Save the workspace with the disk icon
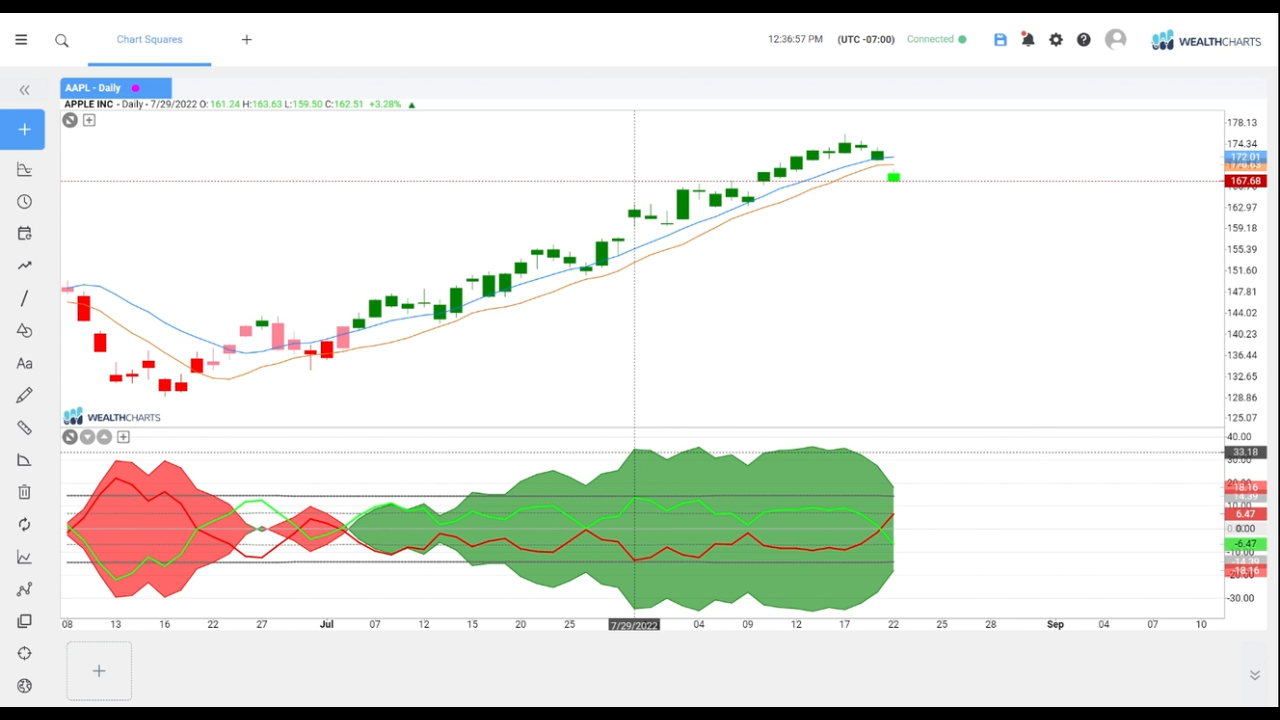Screen dimensions: 1280x720 click(1000, 40)
